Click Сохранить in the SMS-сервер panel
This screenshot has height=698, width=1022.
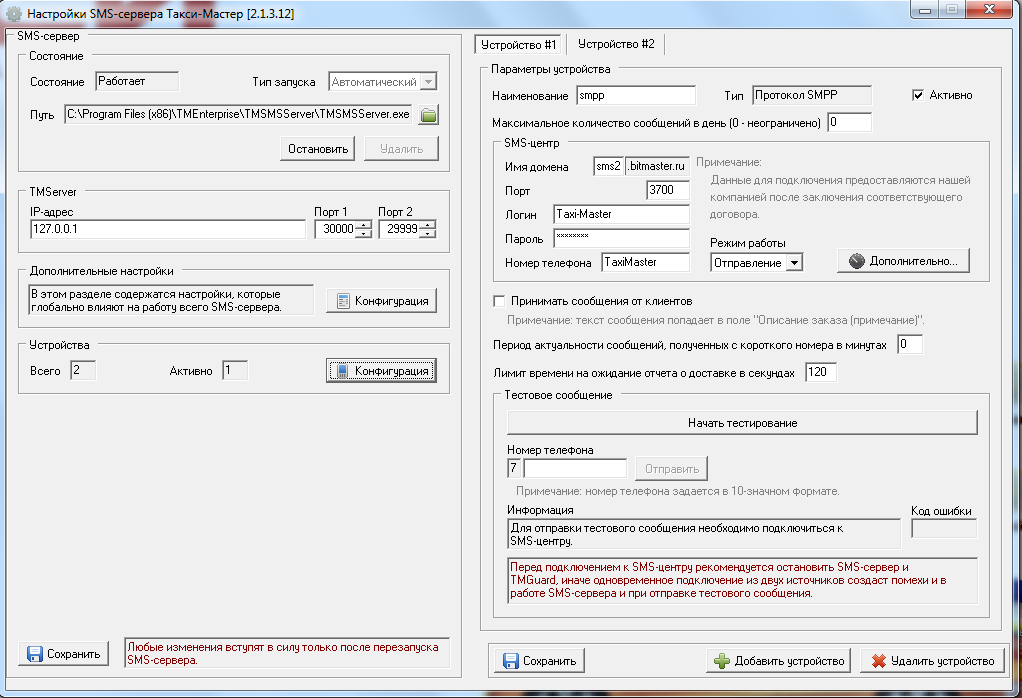(x=63, y=654)
